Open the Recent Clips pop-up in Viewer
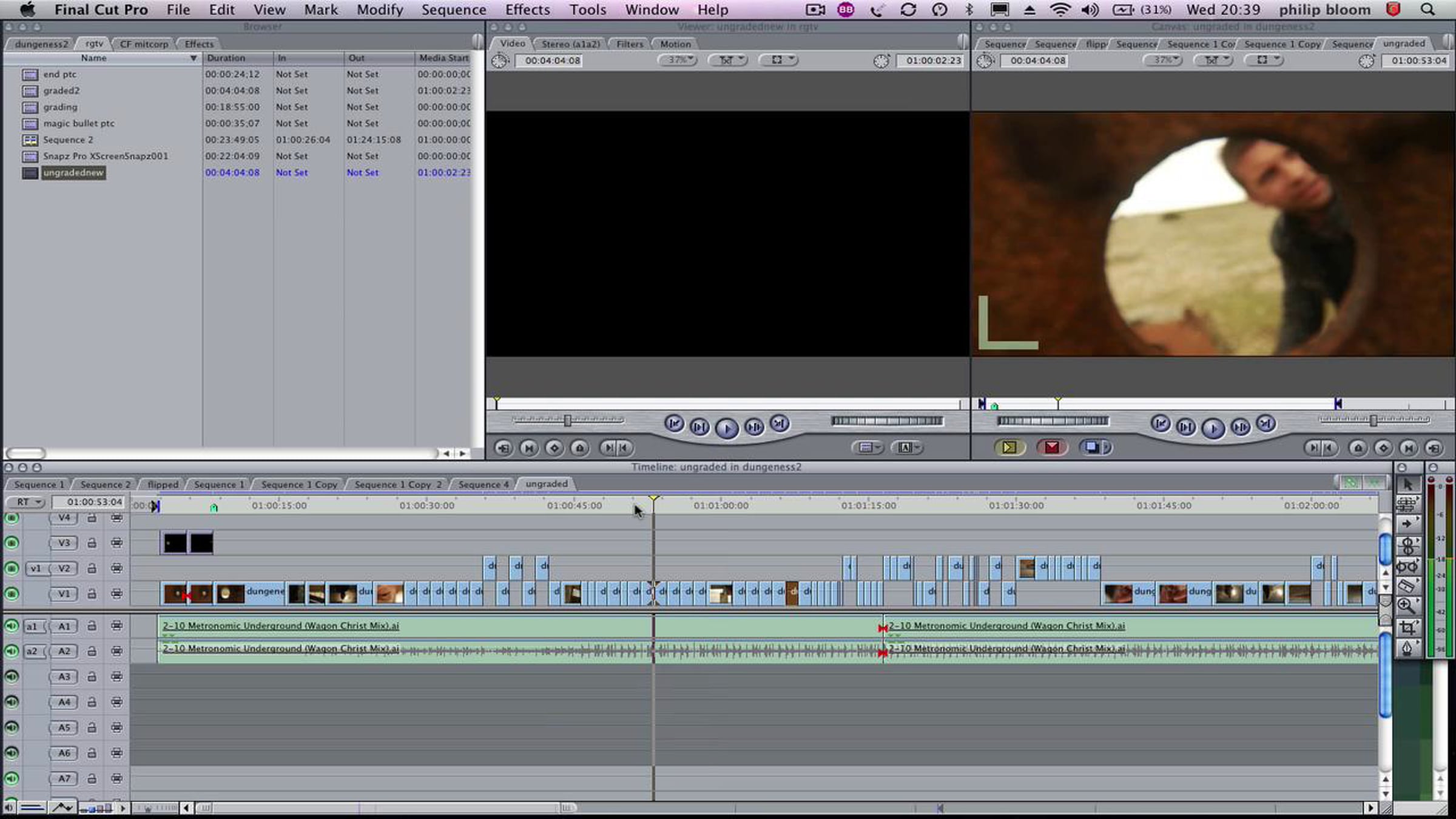Screen dimensions: 1456x819 (869, 448)
